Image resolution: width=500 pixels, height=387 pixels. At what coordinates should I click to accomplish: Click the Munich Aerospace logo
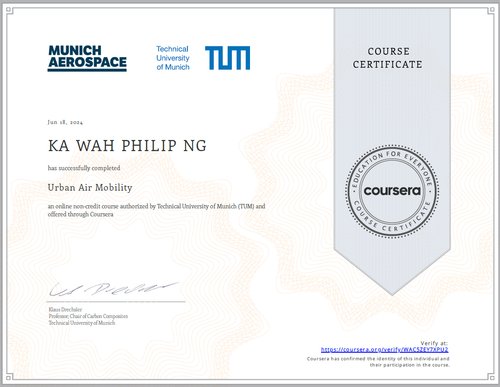(87, 58)
